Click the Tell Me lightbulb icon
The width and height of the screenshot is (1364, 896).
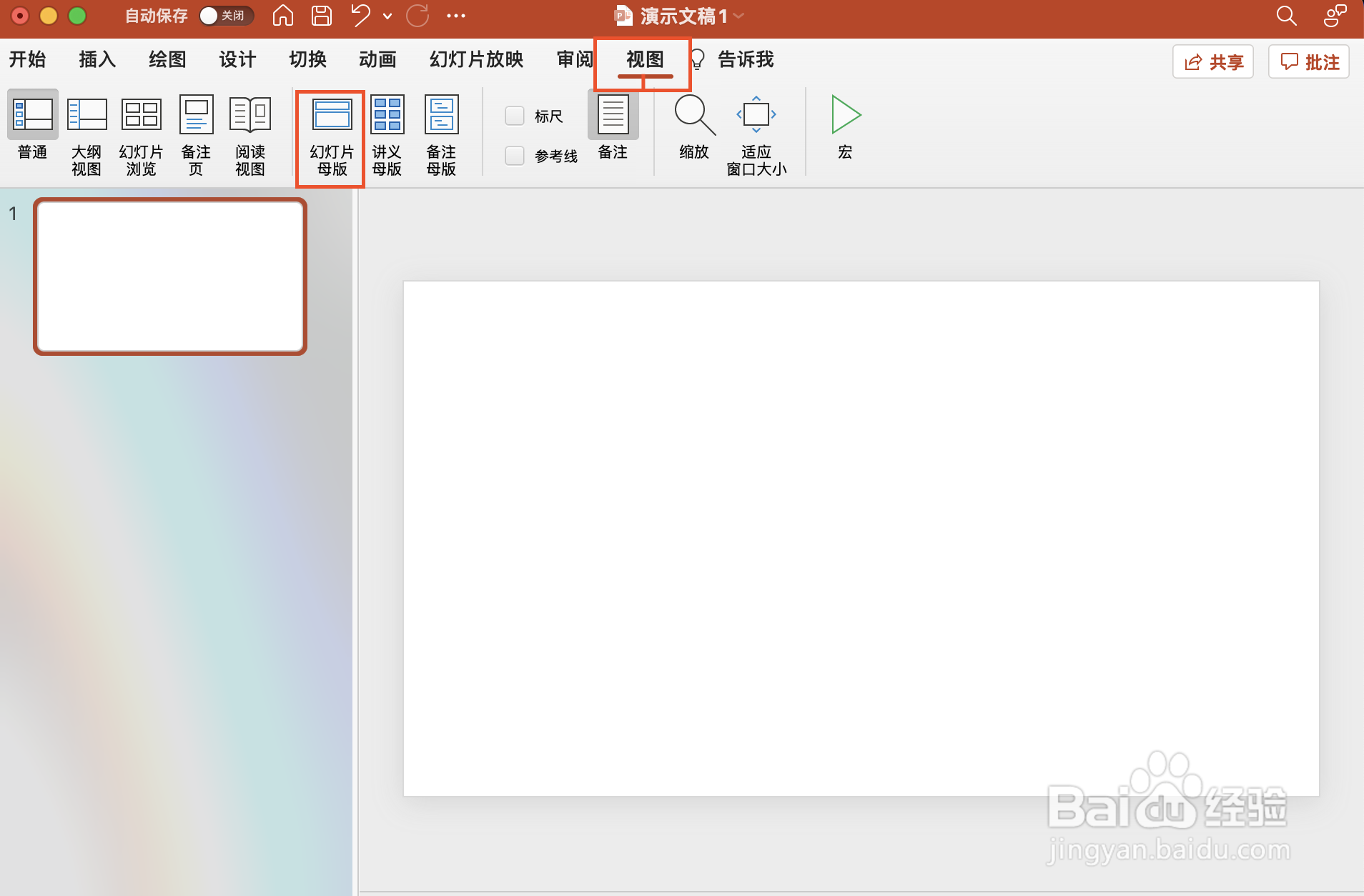click(x=698, y=59)
